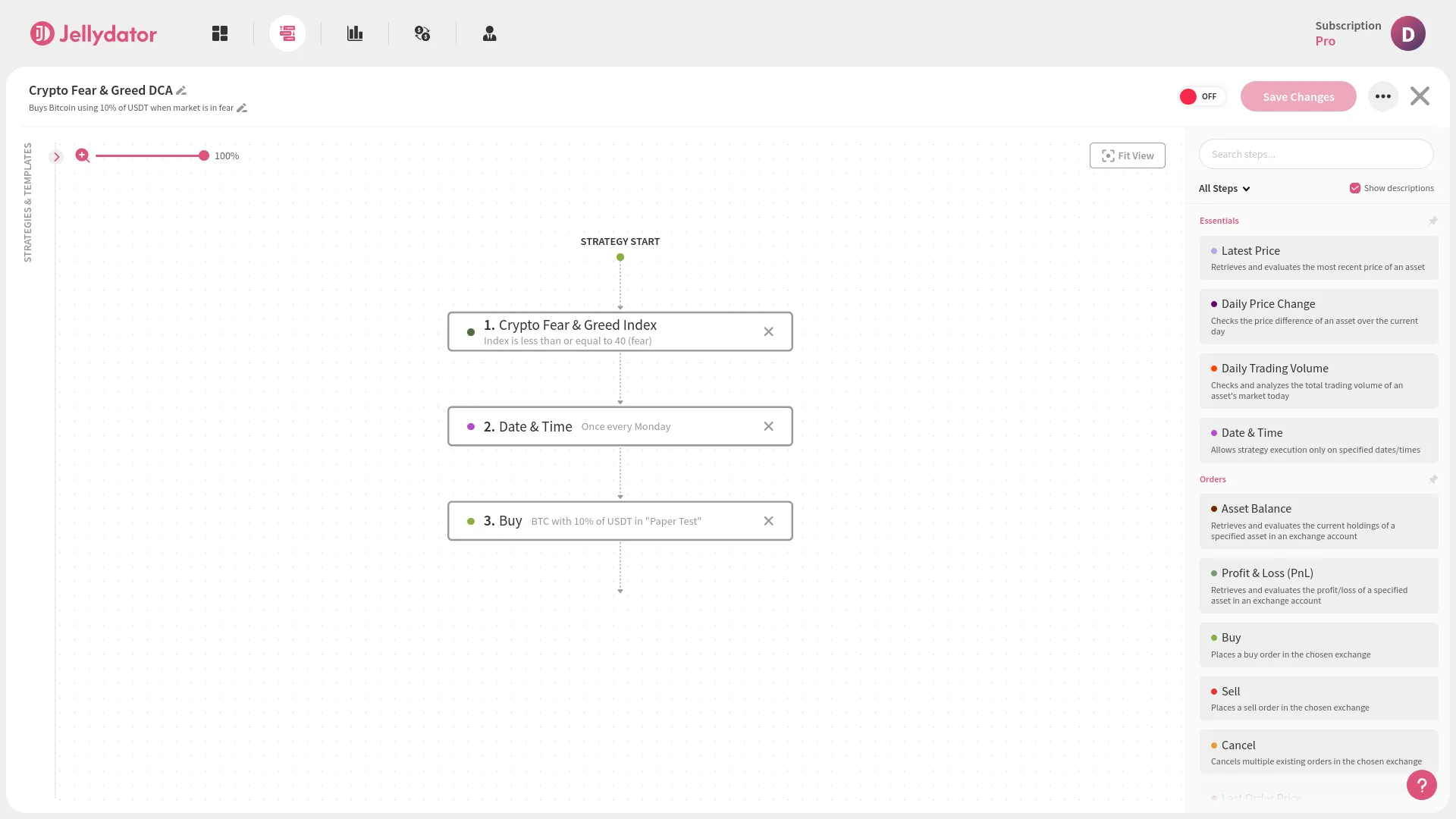Open the account profile icon
1456x819 pixels.
(x=489, y=33)
